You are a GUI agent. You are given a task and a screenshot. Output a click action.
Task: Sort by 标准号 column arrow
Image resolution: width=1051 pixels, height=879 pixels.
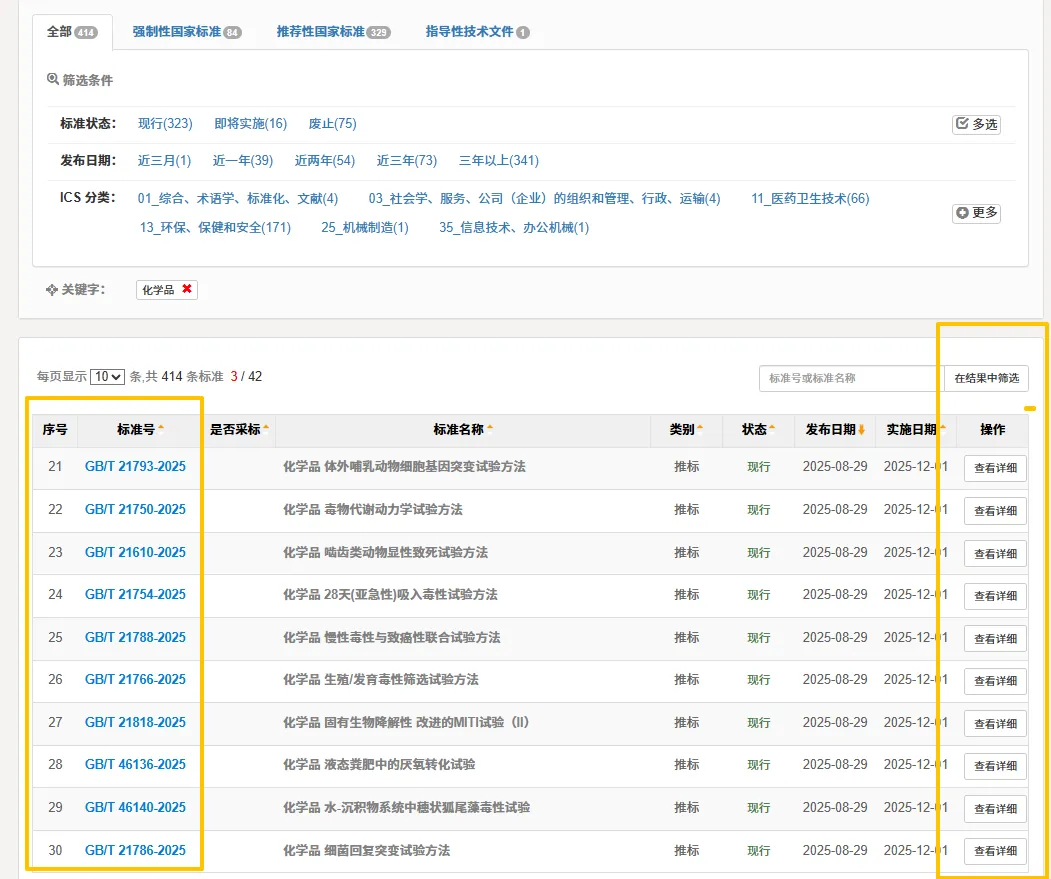click(x=161, y=429)
